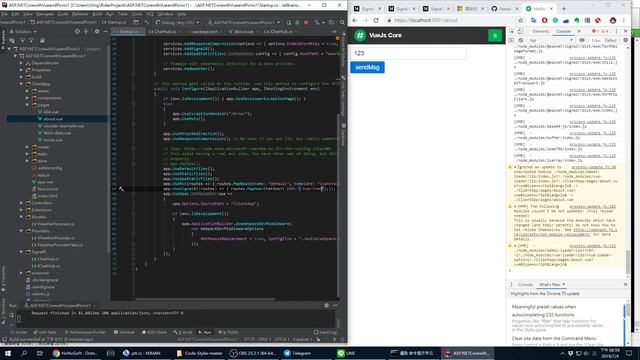The height and width of the screenshot is (360, 640).
Task: Collapse the Providers folder
Action: [21, 231]
